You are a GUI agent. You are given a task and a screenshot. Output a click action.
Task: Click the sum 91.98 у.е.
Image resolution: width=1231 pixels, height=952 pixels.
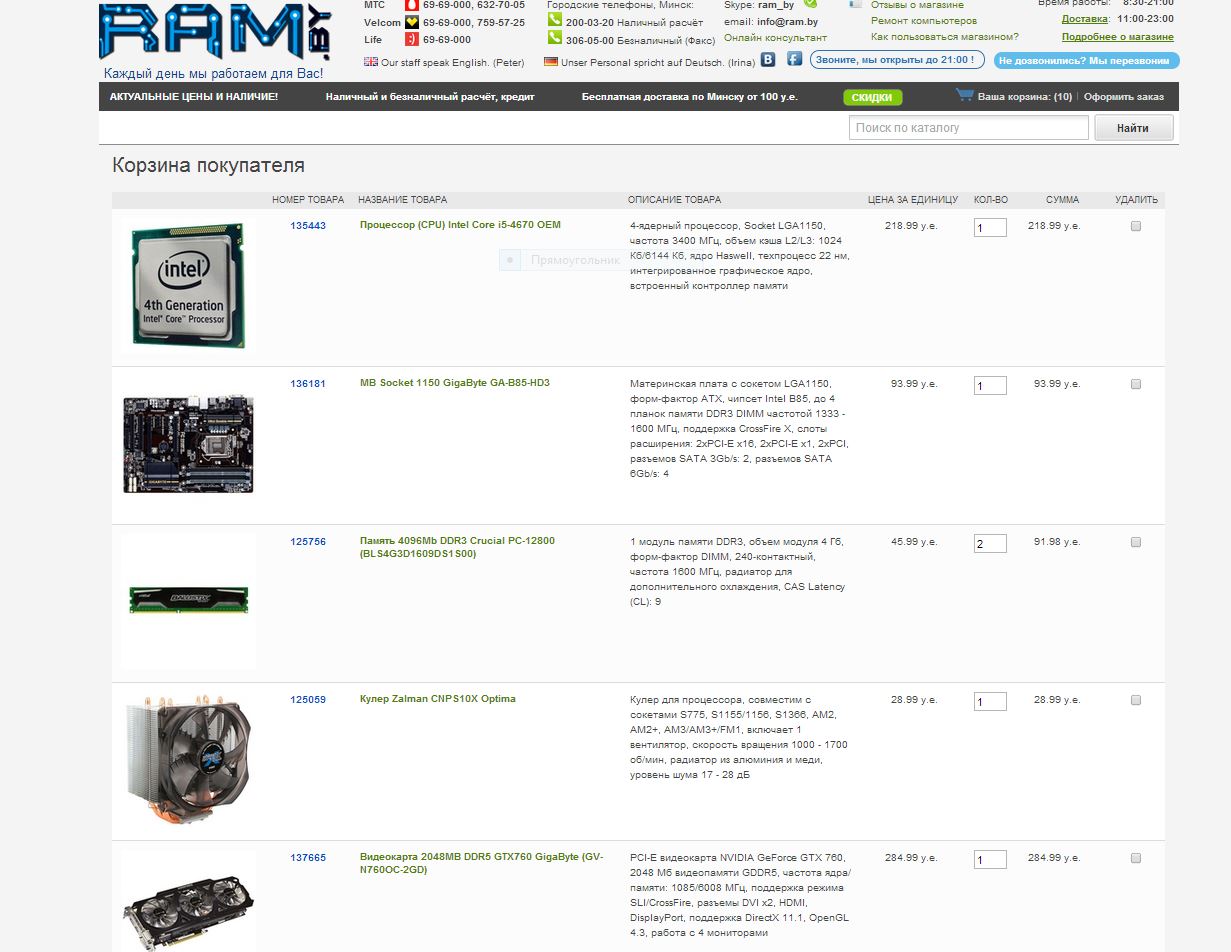[1057, 542]
